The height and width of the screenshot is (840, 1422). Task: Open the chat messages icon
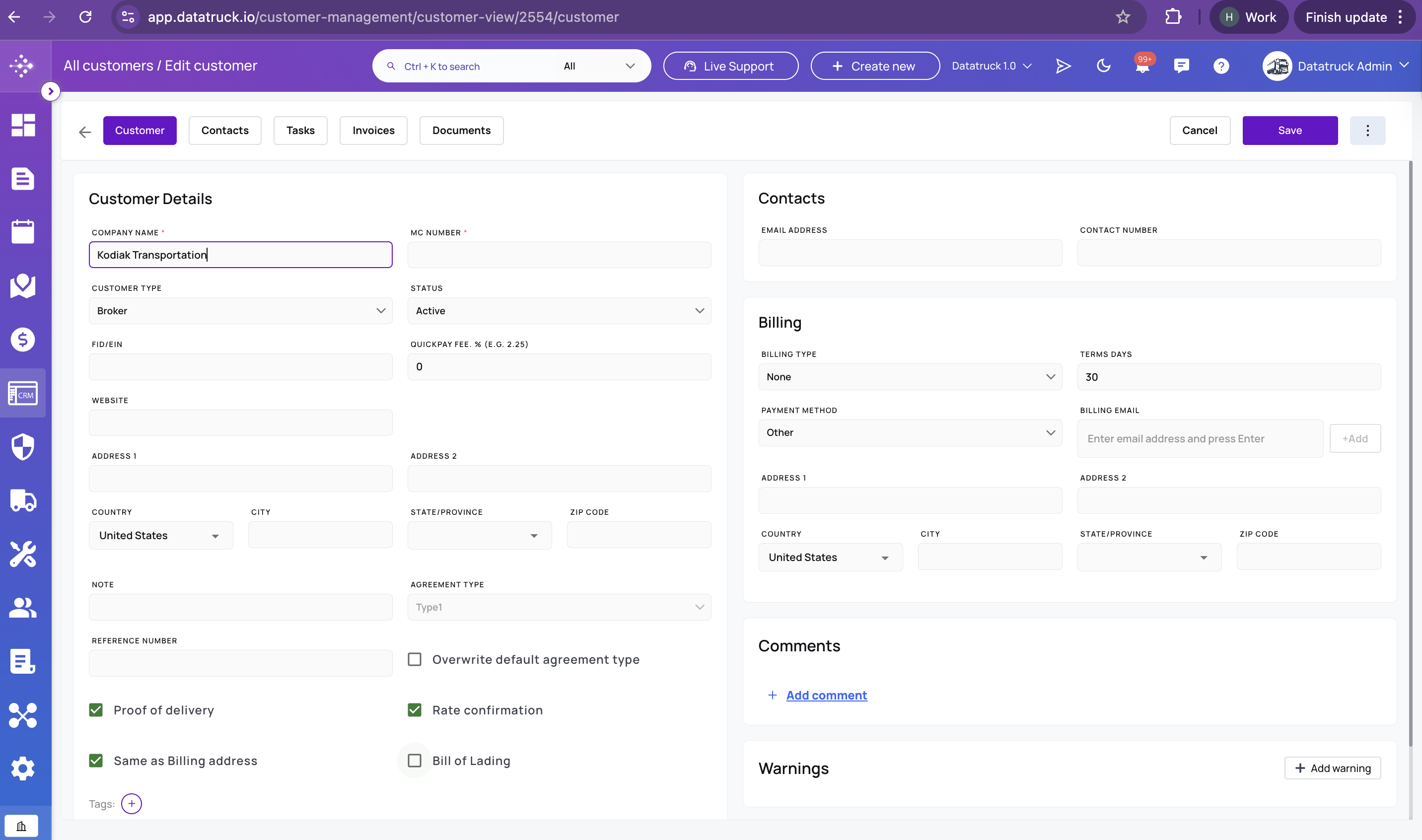pyautogui.click(x=1181, y=66)
